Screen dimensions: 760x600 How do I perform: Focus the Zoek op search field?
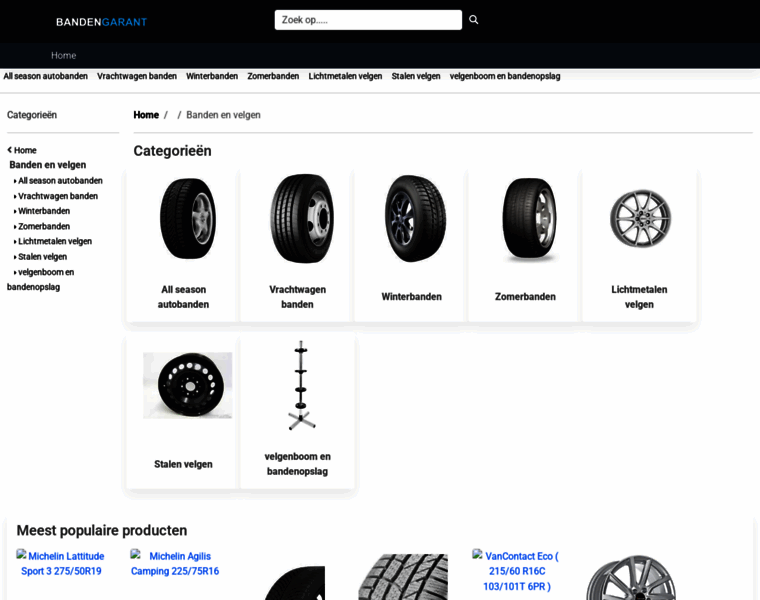368,20
